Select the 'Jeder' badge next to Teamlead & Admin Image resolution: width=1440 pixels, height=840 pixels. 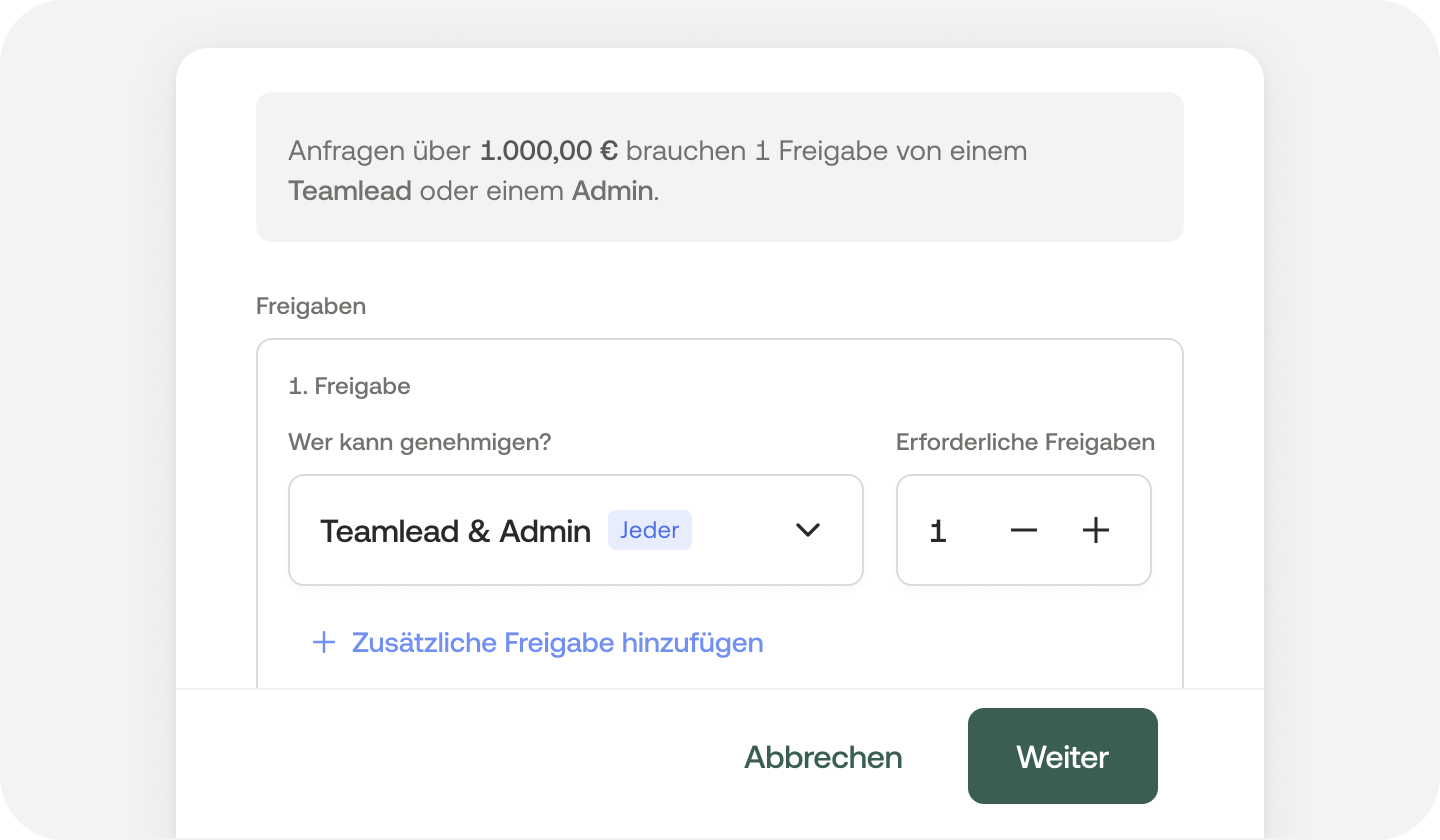650,530
